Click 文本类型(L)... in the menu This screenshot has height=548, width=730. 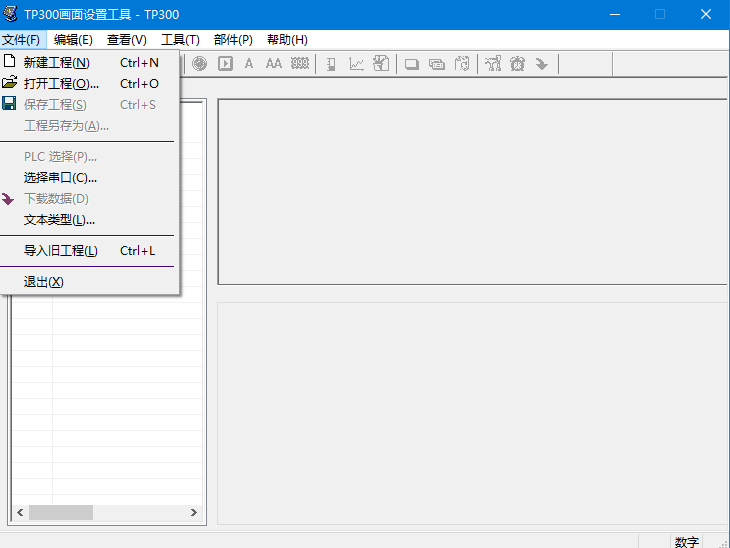point(59,220)
